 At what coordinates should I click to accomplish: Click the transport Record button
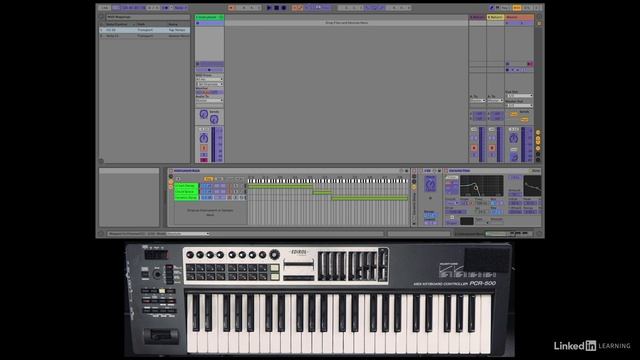tap(284, 8)
